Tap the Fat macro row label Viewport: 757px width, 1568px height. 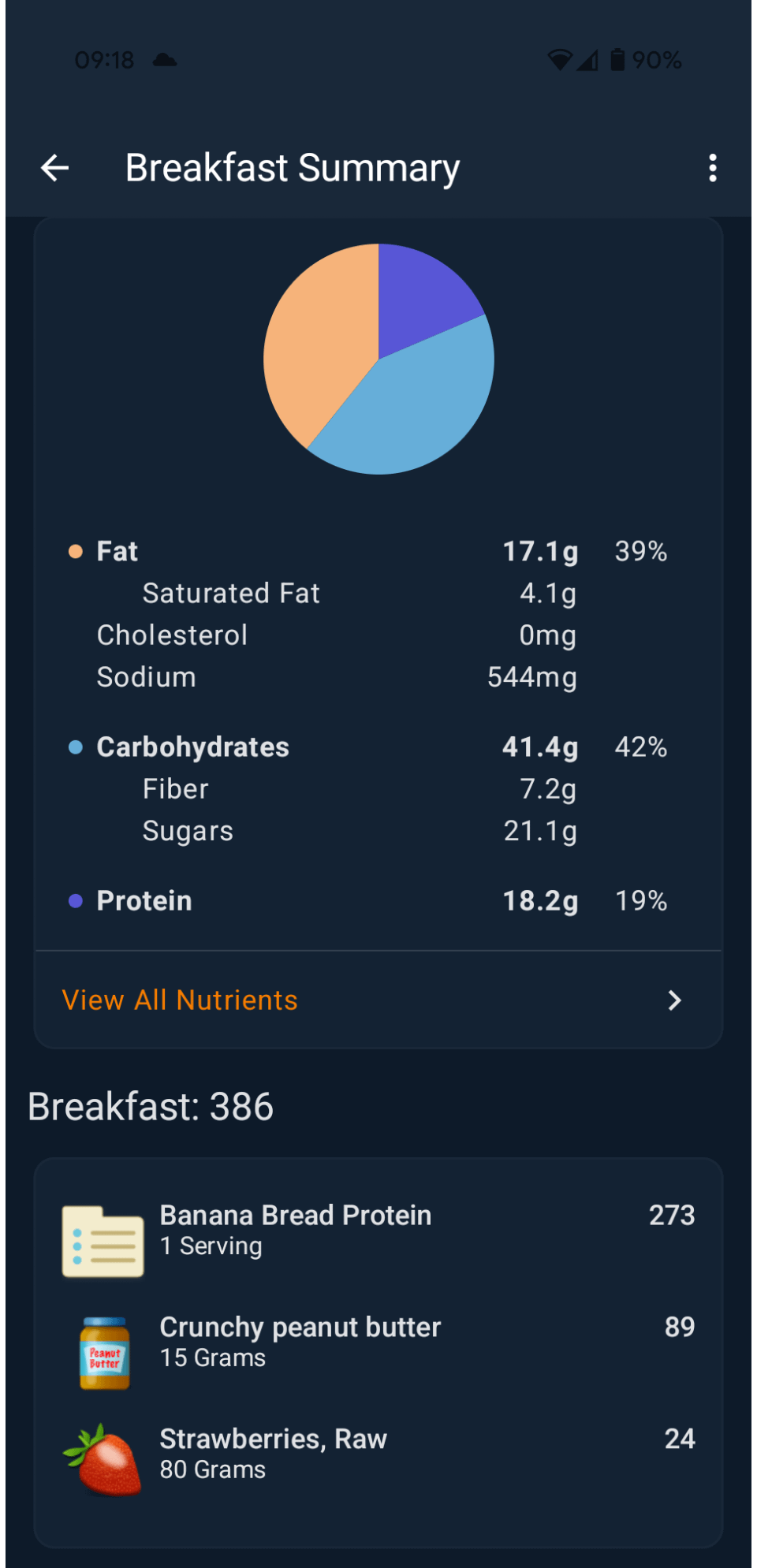coord(117,551)
